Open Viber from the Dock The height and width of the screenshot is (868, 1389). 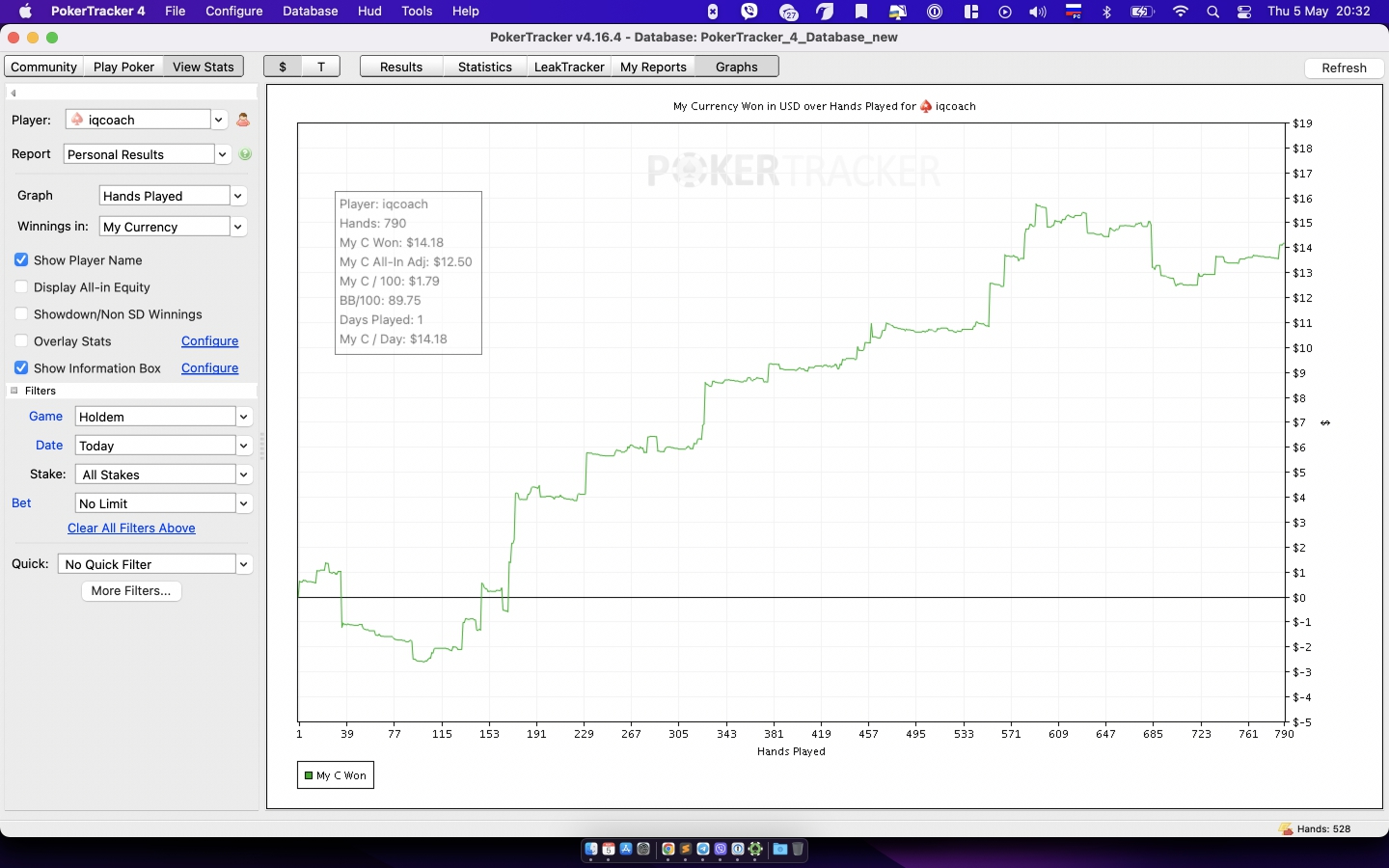[721, 849]
